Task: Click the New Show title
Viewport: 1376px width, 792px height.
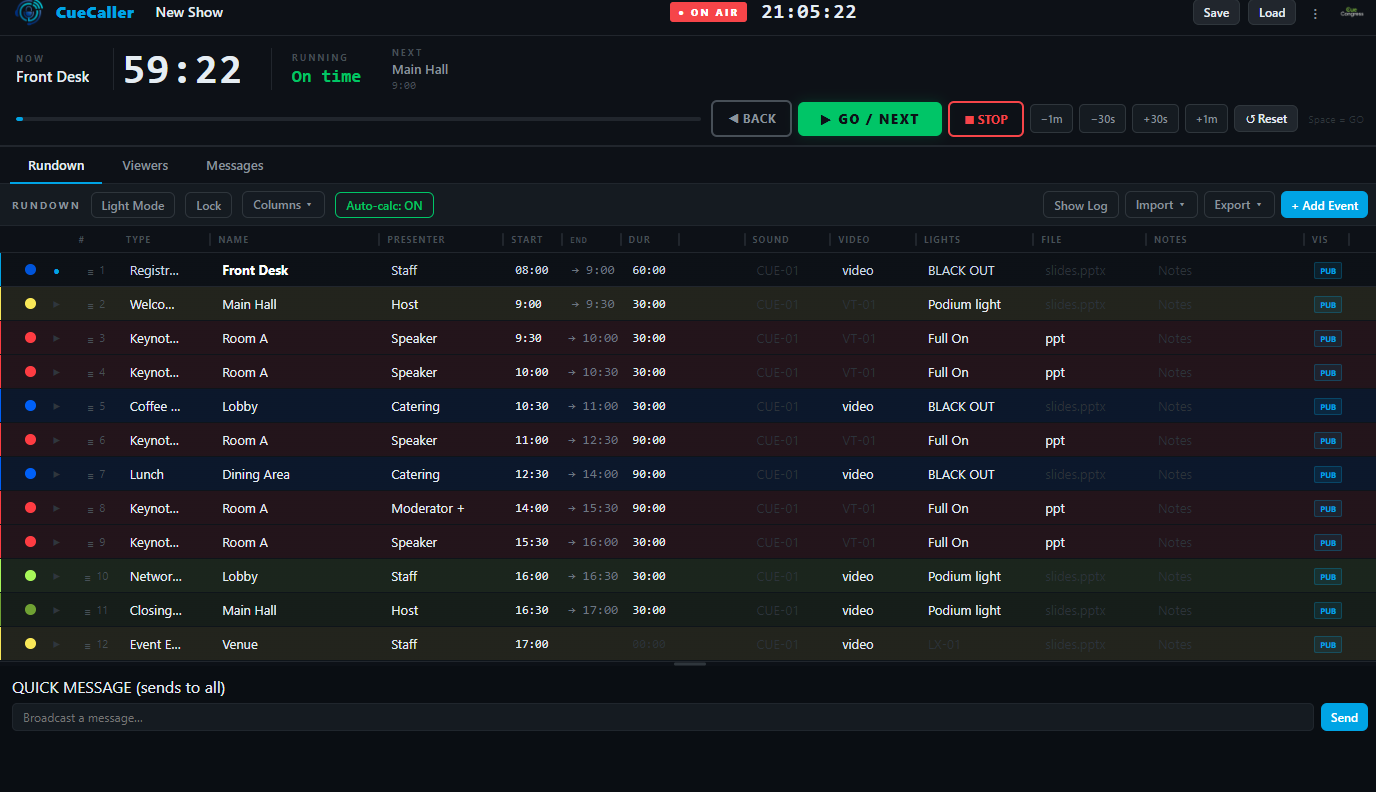Action: pyautogui.click(x=189, y=12)
